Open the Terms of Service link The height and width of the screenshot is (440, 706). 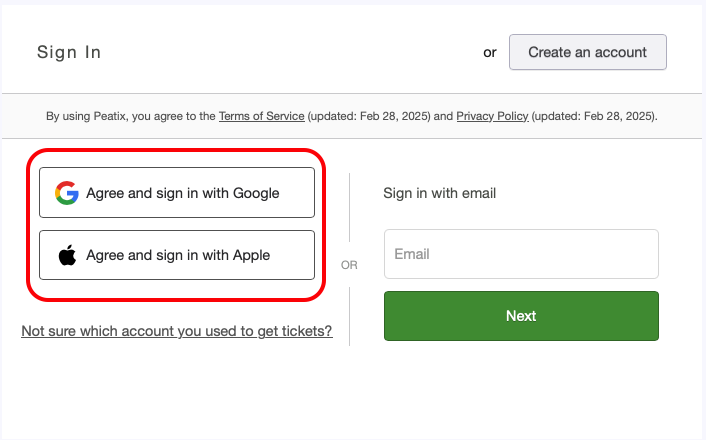point(262,116)
